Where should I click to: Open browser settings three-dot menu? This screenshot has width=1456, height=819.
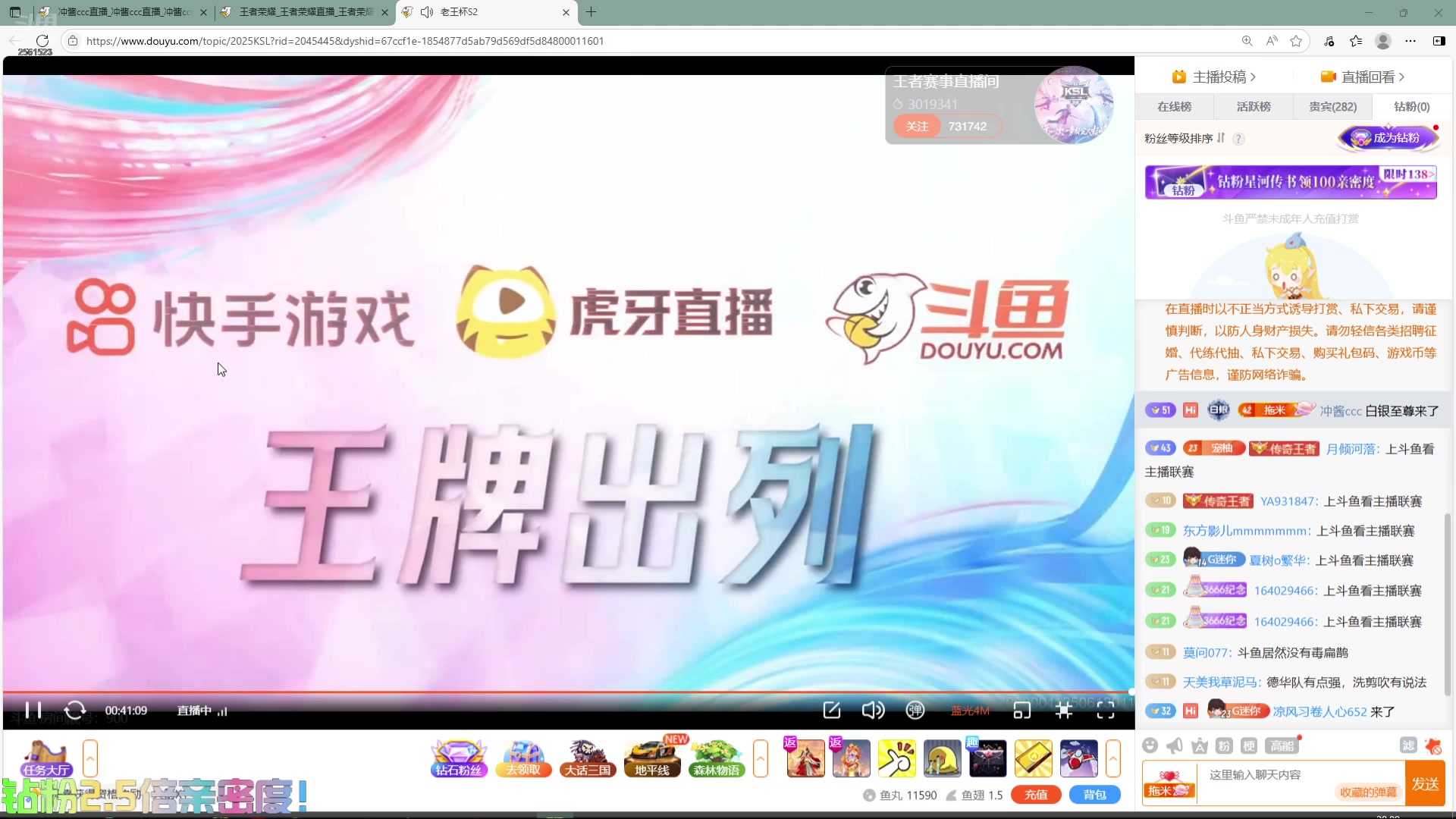1410,41
